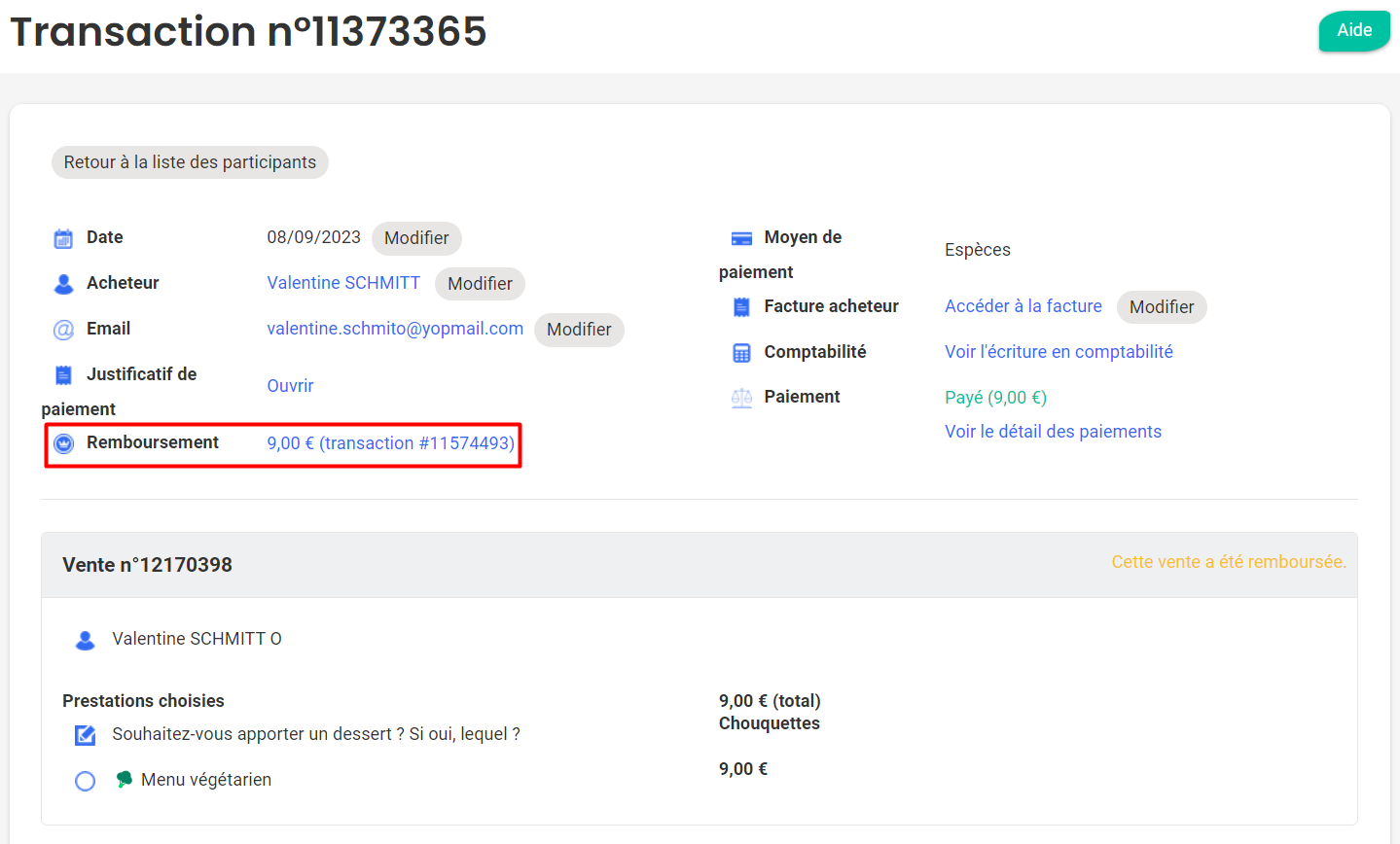Viewport: 1400px width, 844px height.
Task: Click the edit icon beside dessert question
Action: (x=86, y=735)
